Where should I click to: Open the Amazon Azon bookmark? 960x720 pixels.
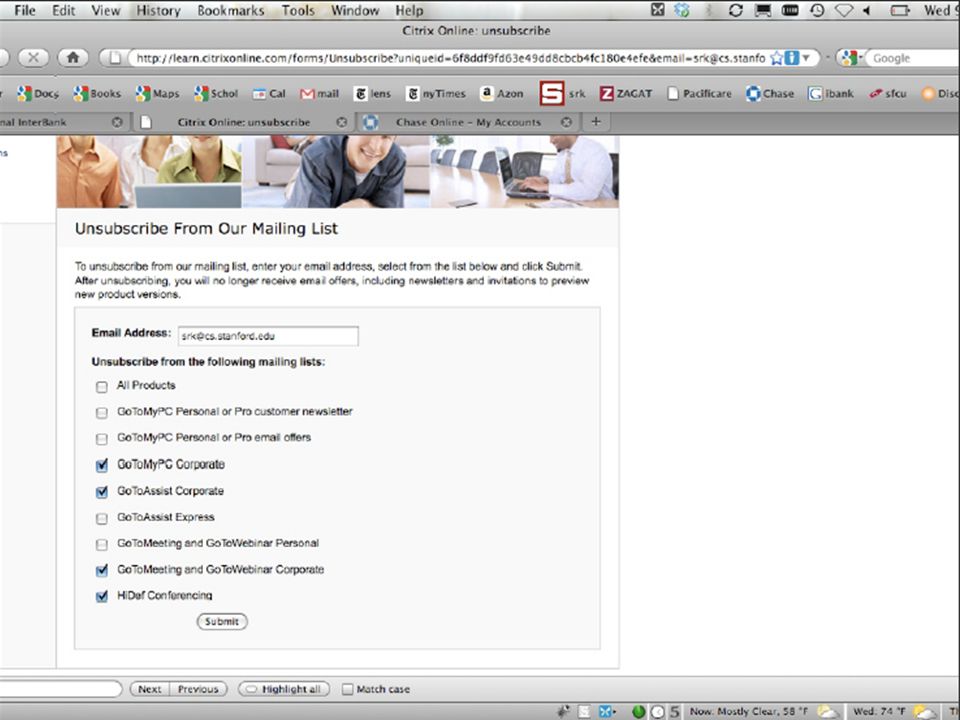click(x=501, y=94)
